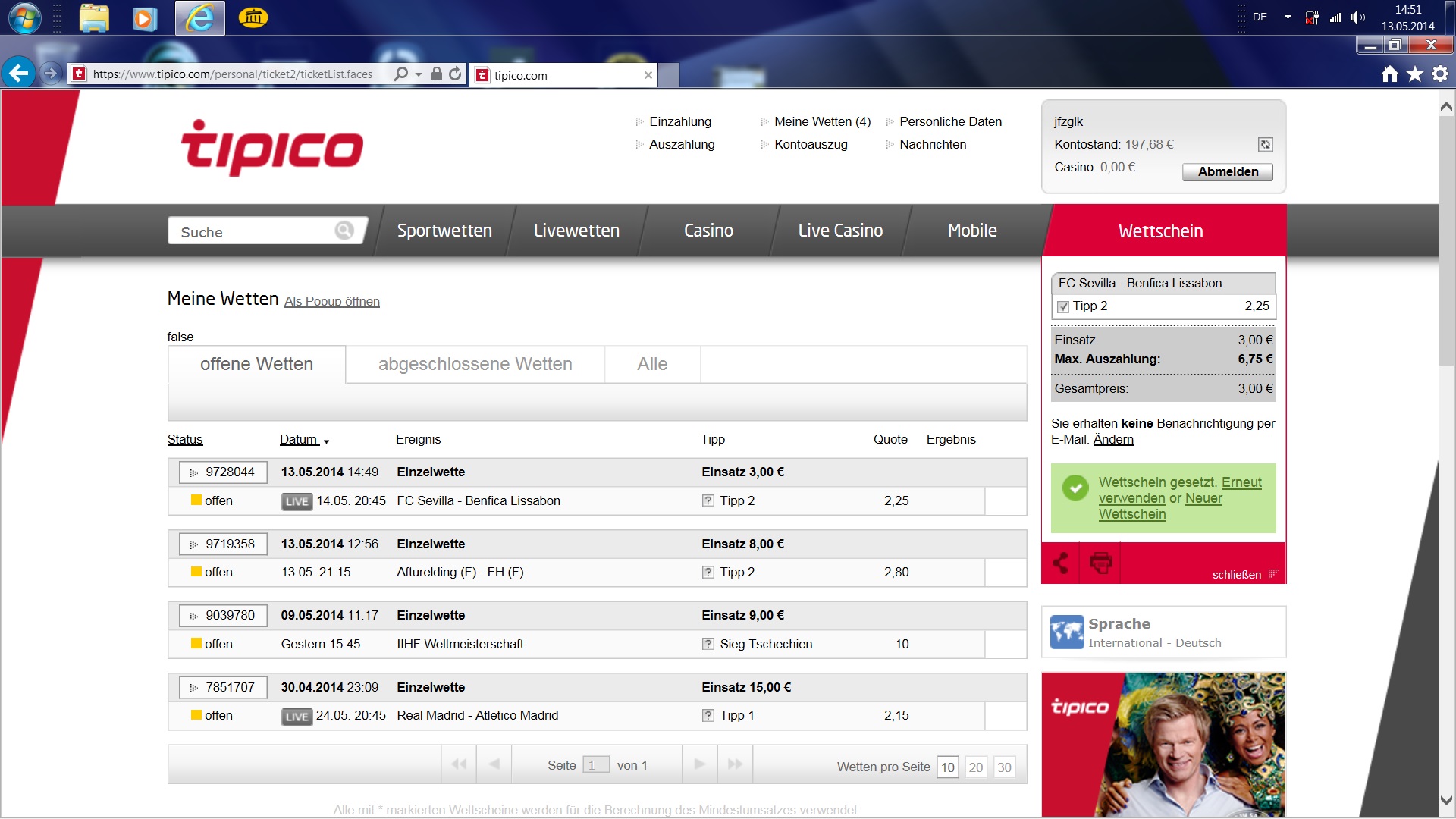This screenshot has height=819, width=1456.
Task: Click LIVE badge for FC Sevilla match
Action: pos(297,501)
